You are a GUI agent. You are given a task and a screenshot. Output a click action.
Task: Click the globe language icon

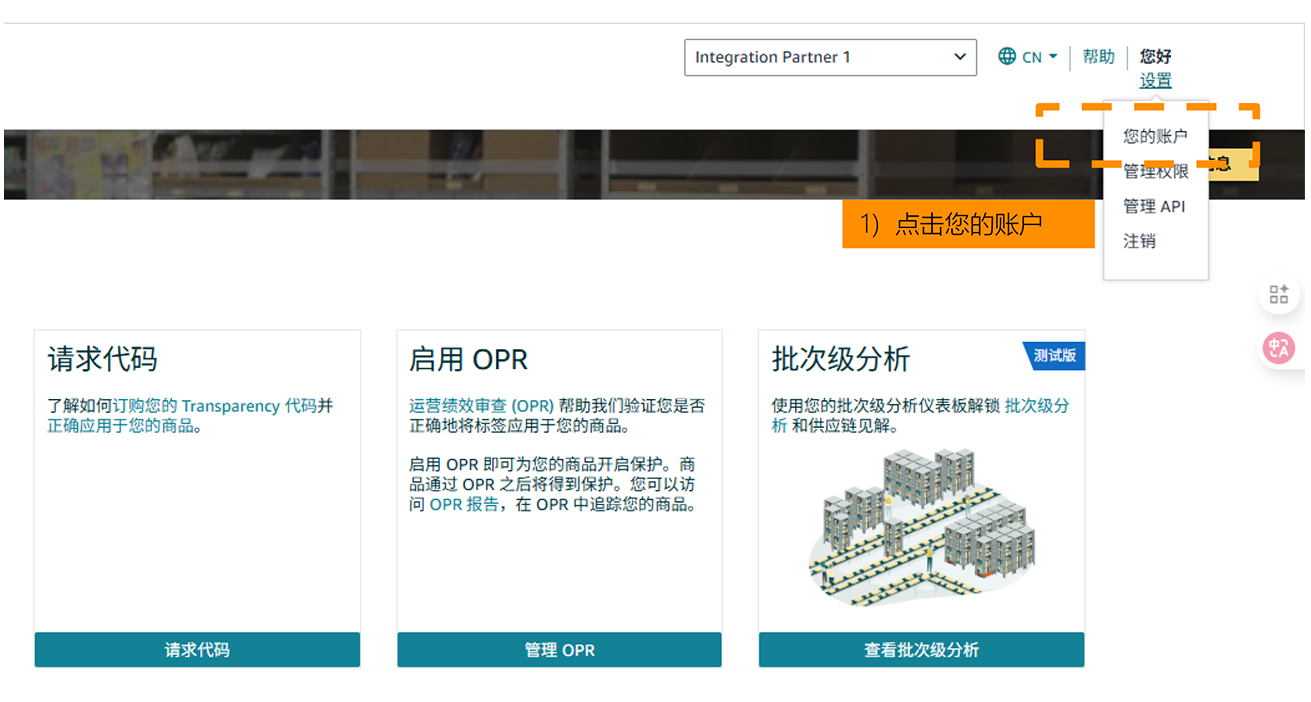pos(1007,56)
